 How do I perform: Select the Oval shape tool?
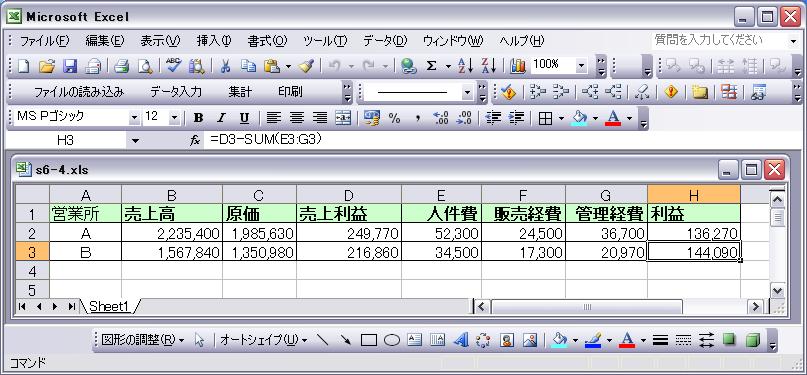tap(392, 340)
